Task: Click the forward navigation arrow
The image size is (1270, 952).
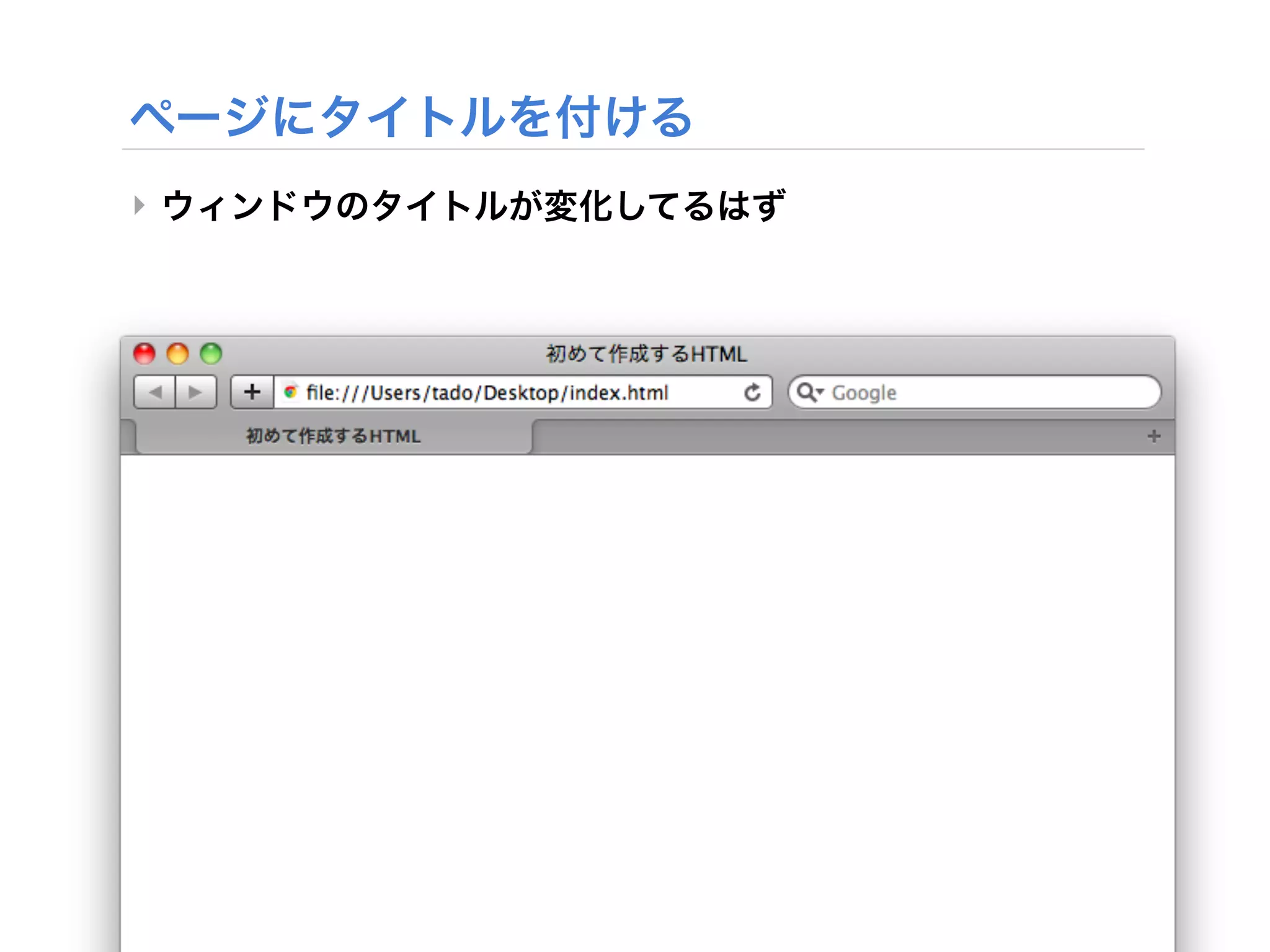Action: coord(195,392)
